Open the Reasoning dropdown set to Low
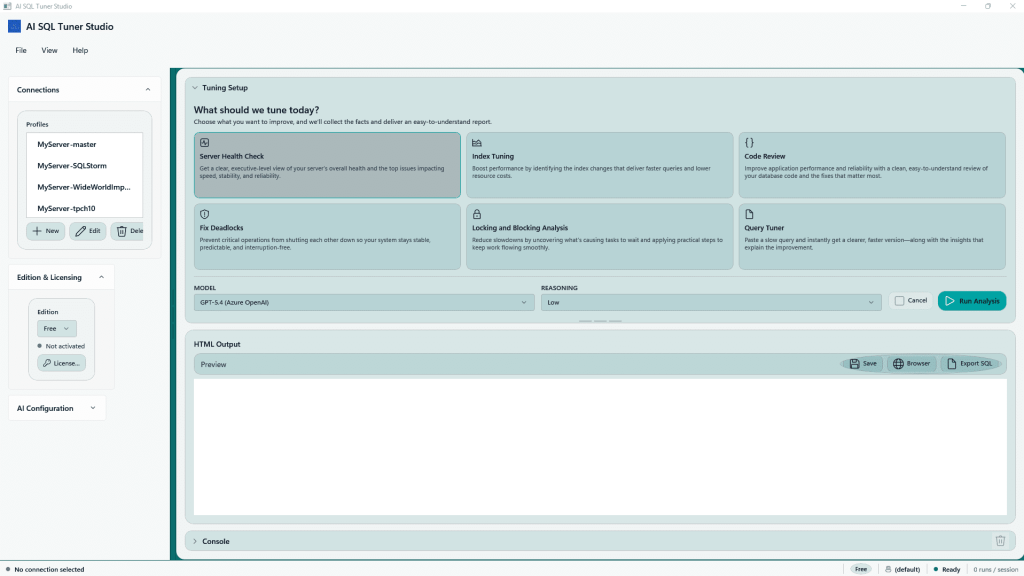1024x576 pixels. point(711,302)
